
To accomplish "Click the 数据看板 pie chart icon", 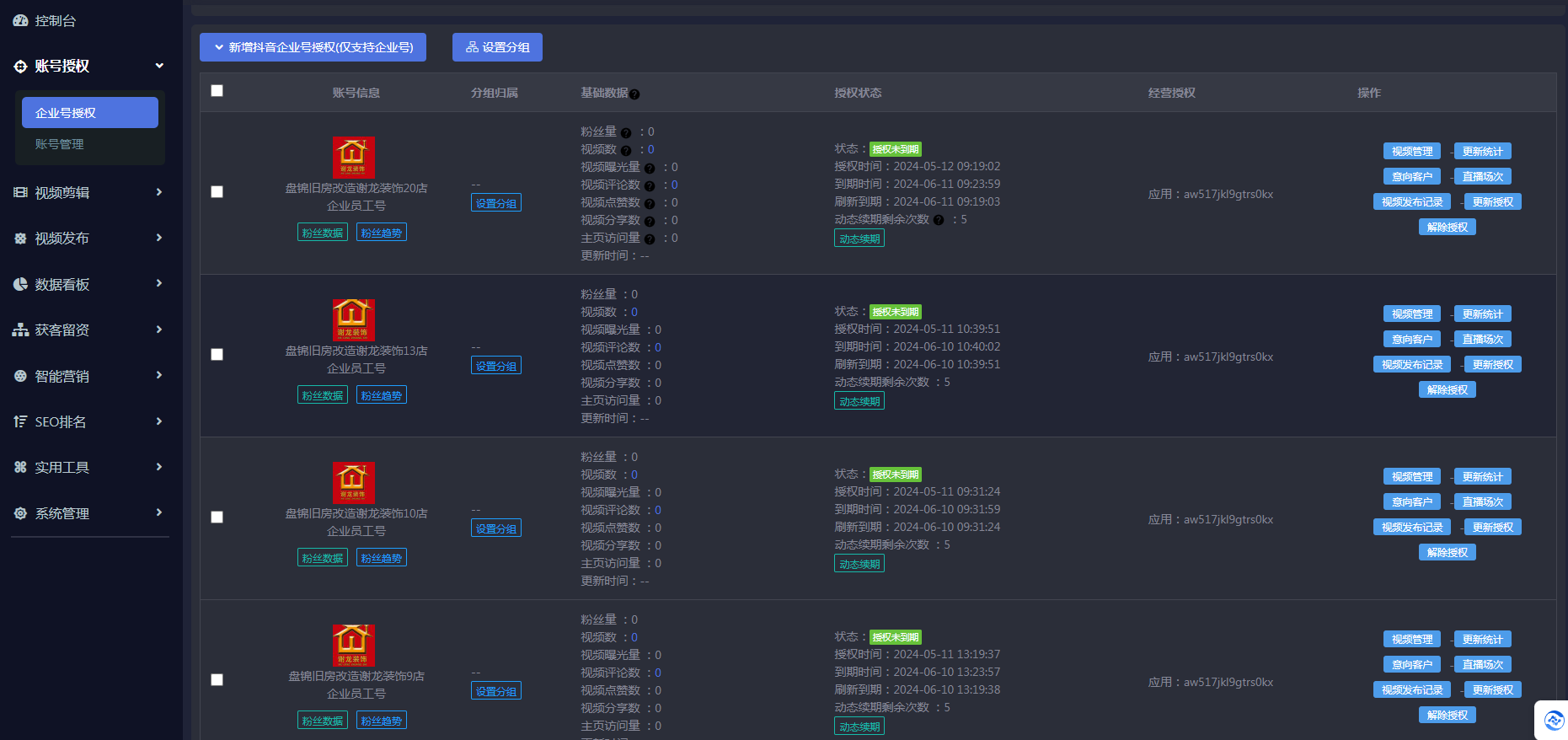I will [20, 285].
